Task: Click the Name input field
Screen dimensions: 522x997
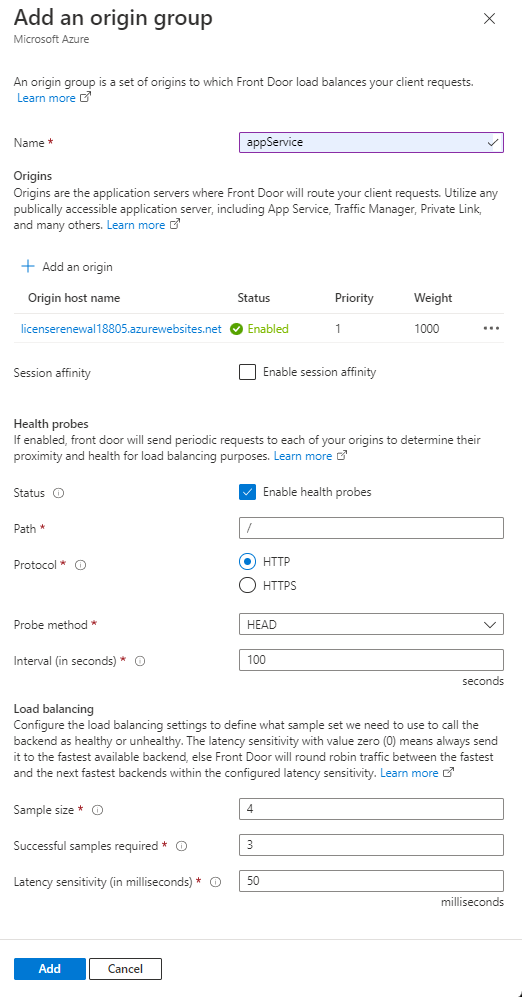Action: (371, 142)
